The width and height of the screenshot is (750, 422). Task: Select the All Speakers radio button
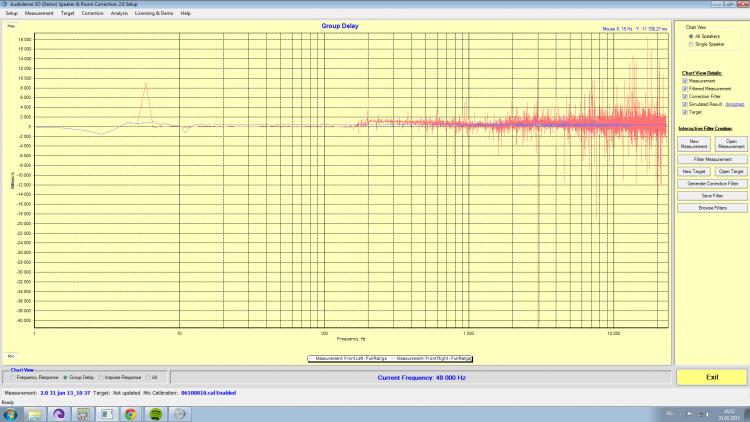(x=691, y=36)
